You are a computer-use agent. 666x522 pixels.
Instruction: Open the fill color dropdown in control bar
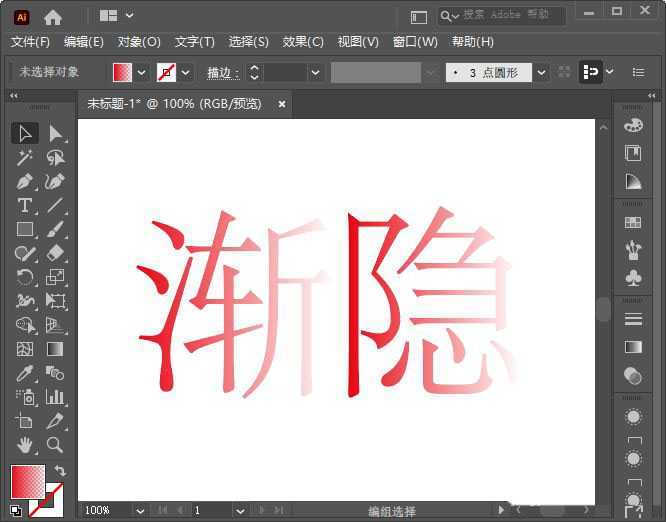point(141,72)
